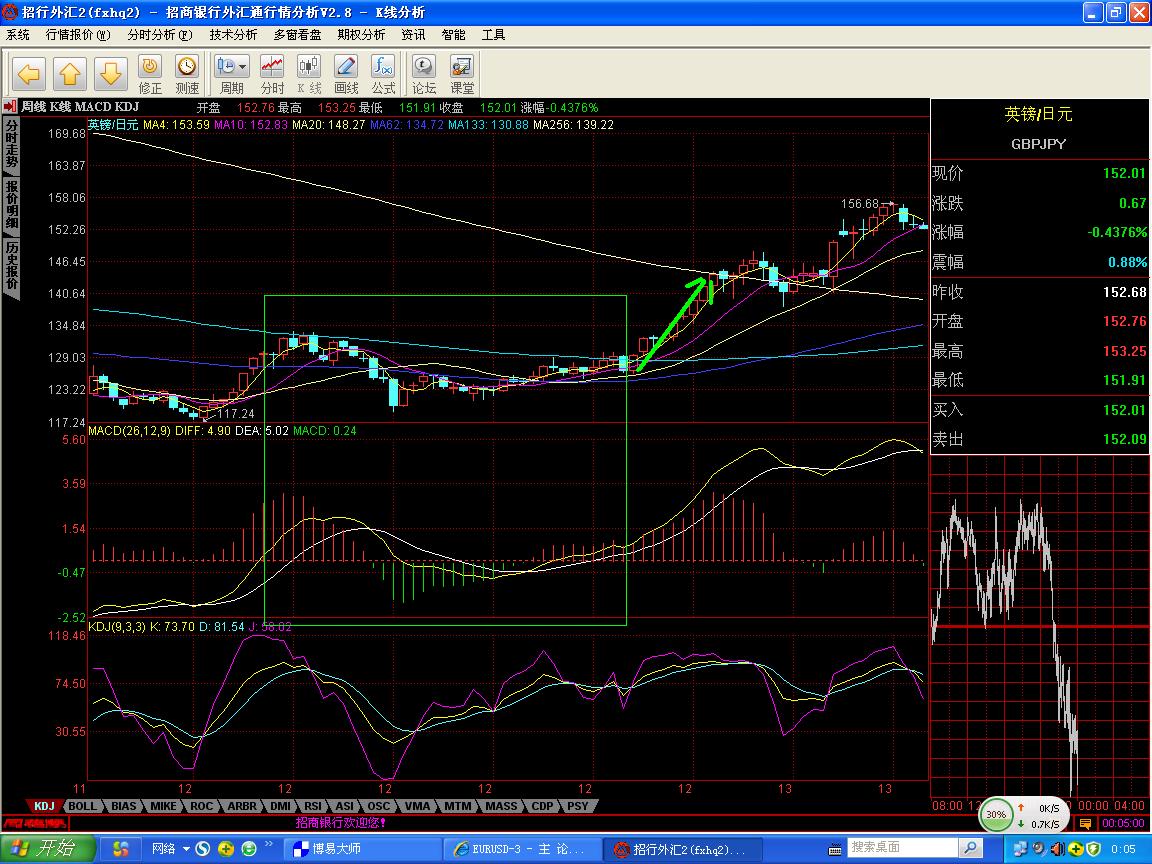Open the 技术分析 menu
Image resolution: width=1152 pixels, height=864 pixels.
[x=233, y=34]
